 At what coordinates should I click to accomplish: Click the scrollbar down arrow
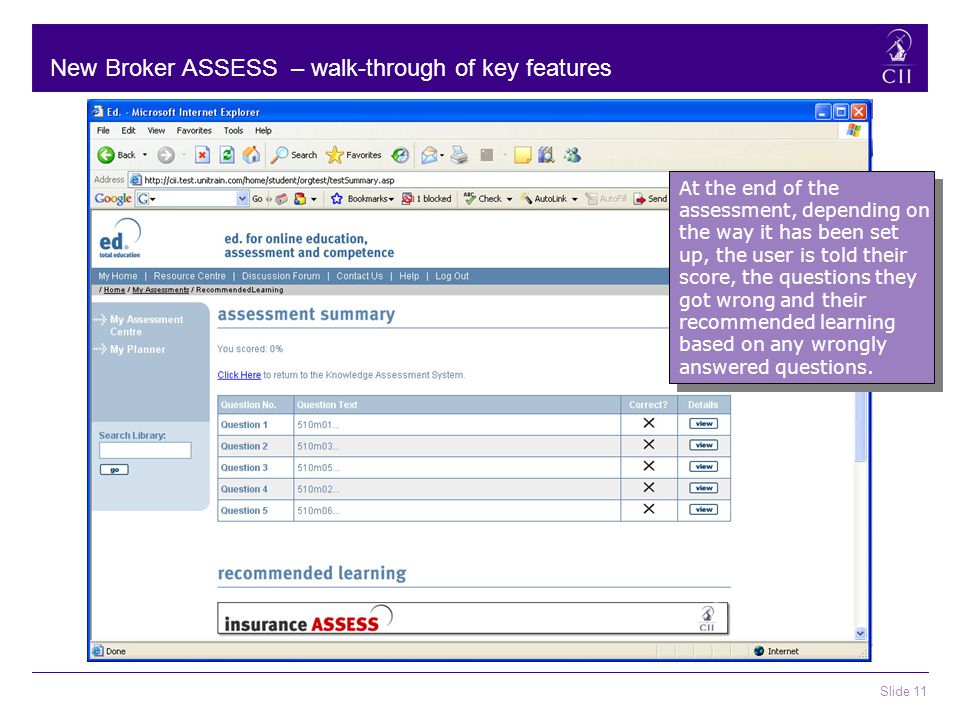(x=860, y=634)
